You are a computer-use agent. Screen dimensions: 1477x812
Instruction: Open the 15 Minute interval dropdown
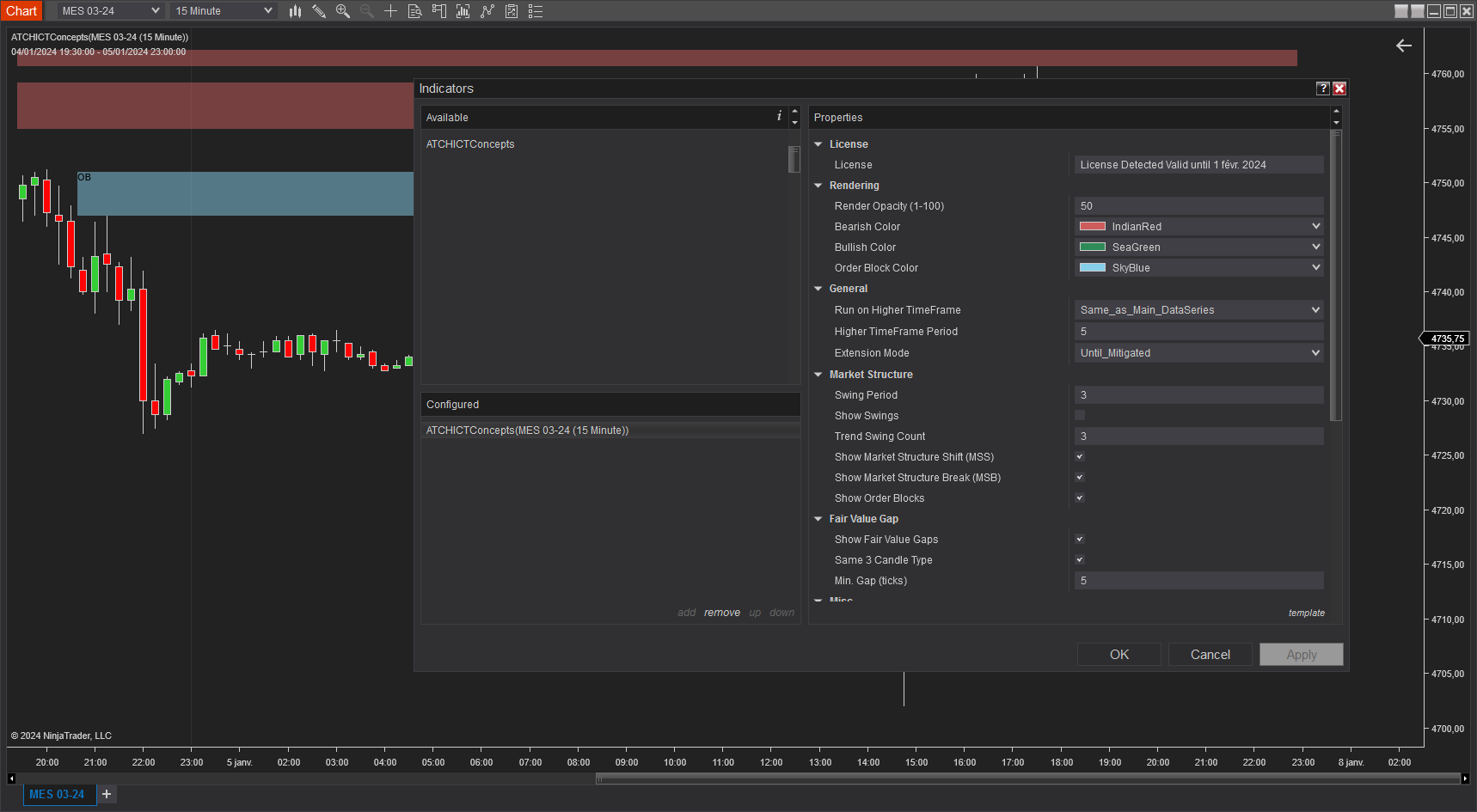point(224,11)
